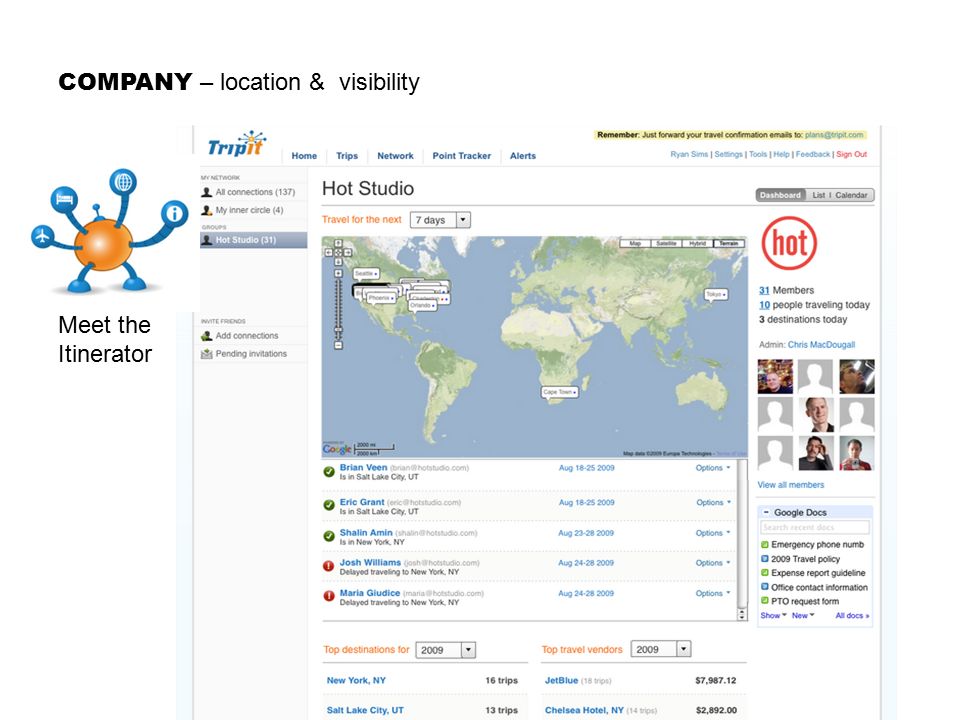Screen dimensions: 960x720
Task: Click Eric Grant's green check status icon
Action: (x=329, y=505)
